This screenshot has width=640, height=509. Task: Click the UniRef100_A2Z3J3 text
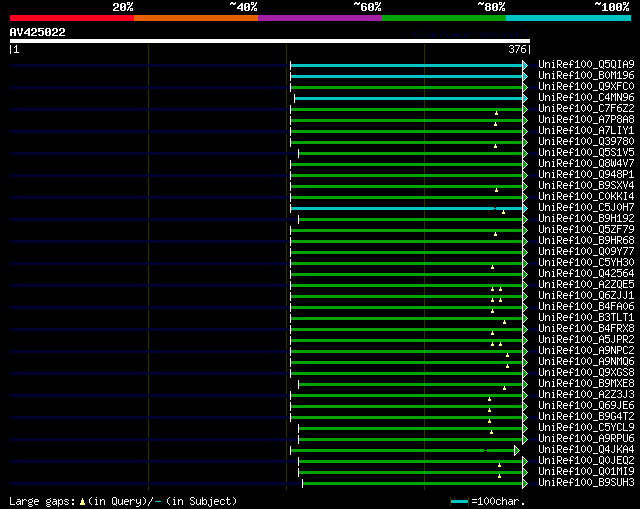click(586, 395)
